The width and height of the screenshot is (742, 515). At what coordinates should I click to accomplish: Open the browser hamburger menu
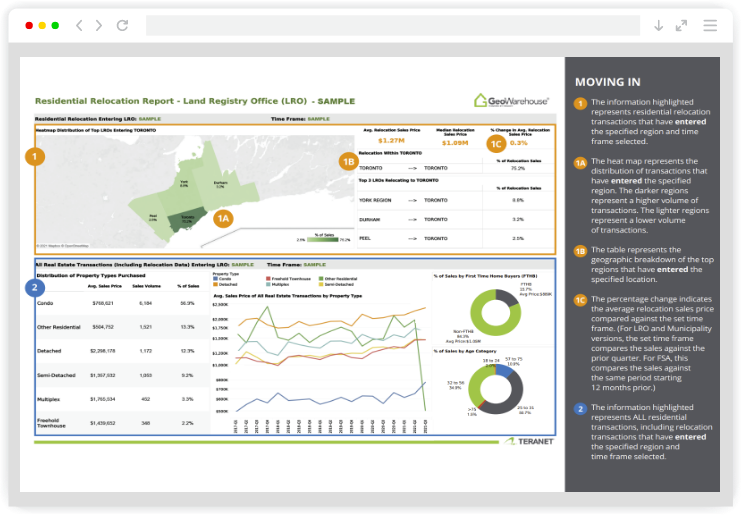click(x=710, y=25)
